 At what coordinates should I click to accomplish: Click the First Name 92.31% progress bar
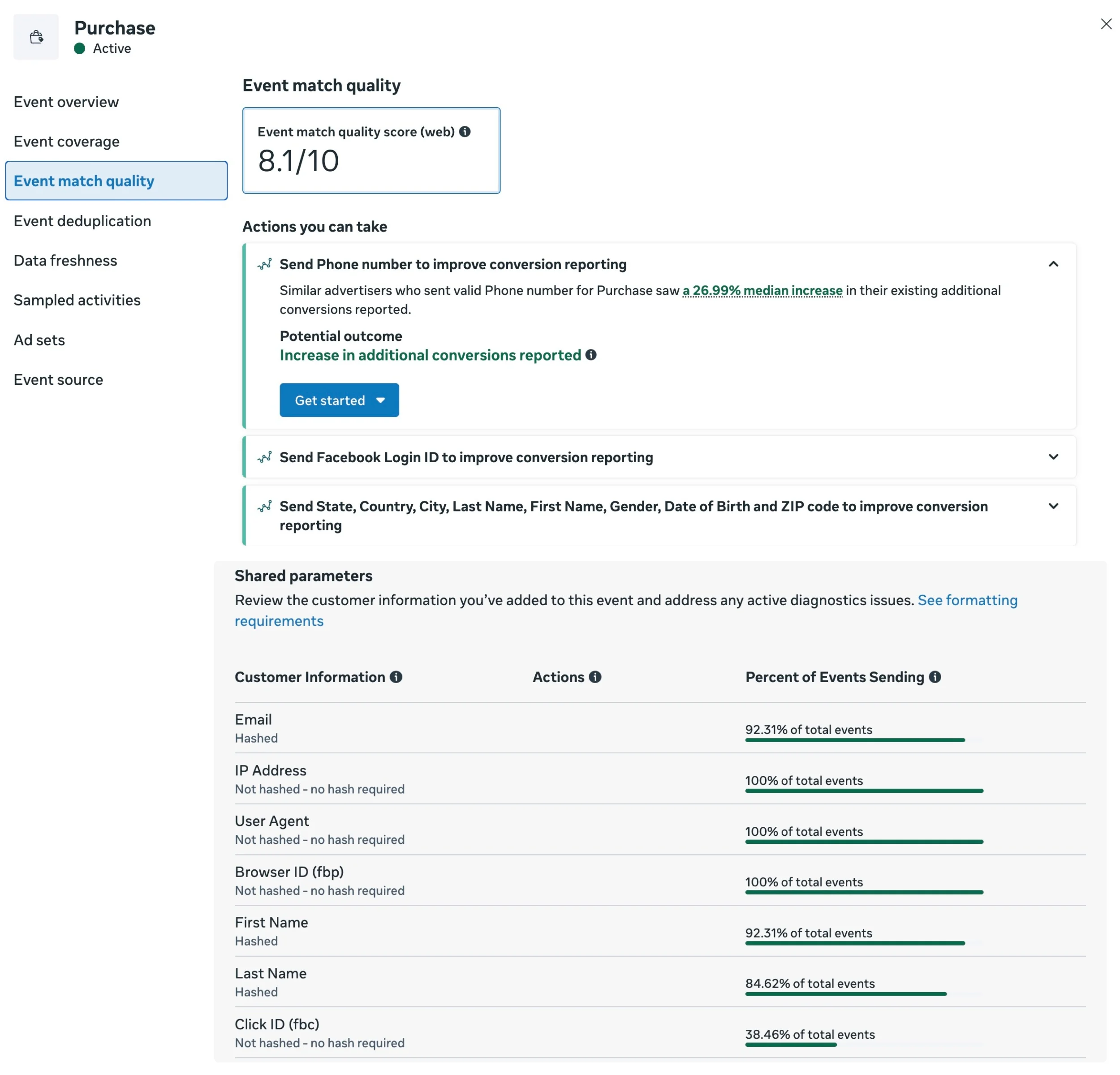[855, 943]
